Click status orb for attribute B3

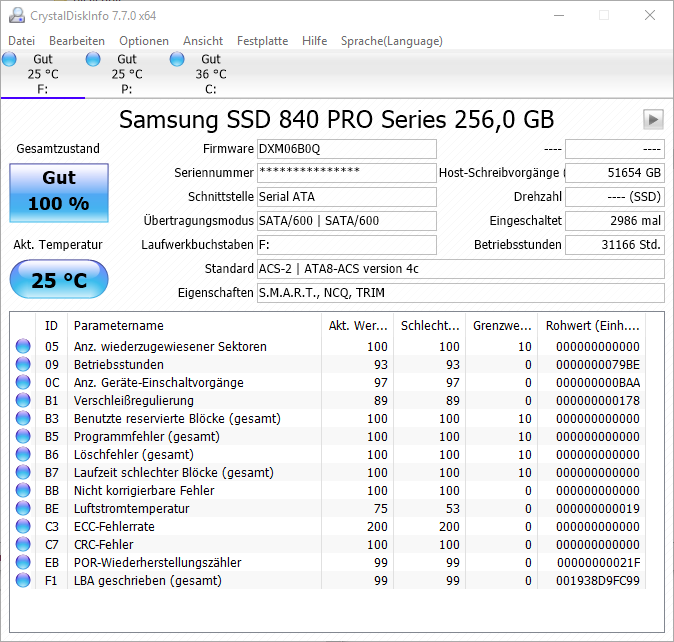[x=23, y=419]
